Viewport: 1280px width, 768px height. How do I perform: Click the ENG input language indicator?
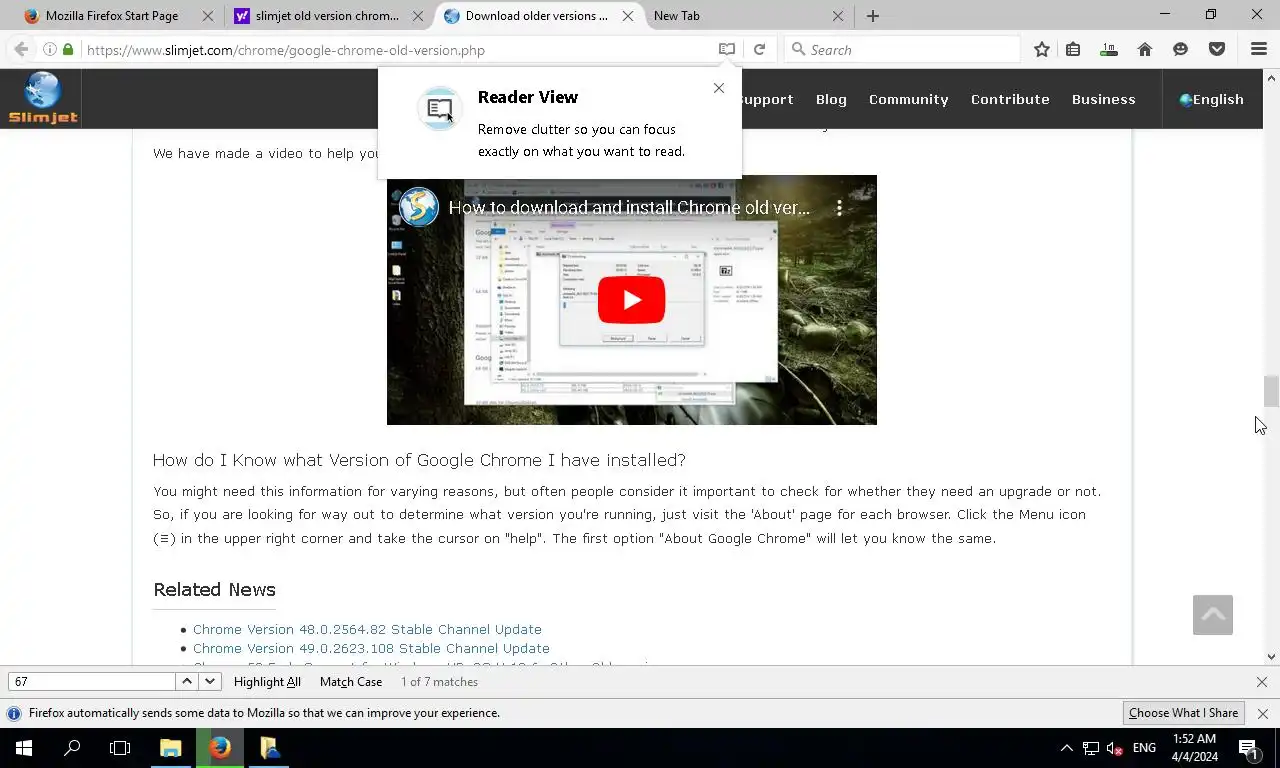(1144, 748)
